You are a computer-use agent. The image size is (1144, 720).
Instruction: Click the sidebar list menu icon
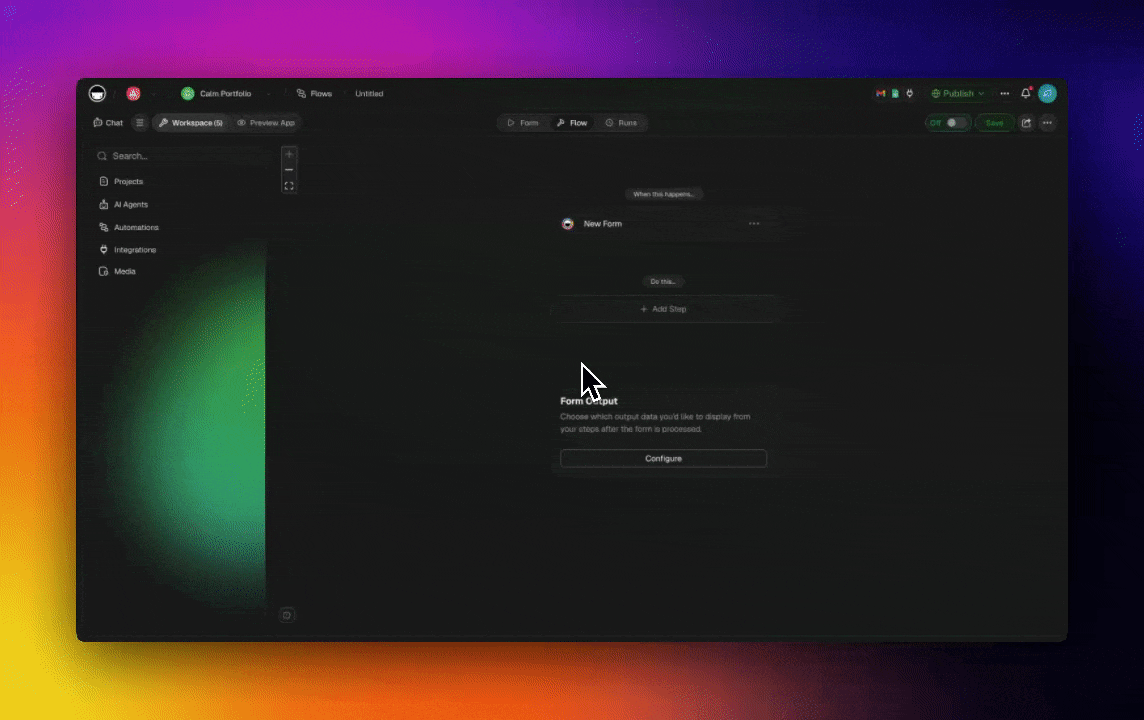(140, 123)
